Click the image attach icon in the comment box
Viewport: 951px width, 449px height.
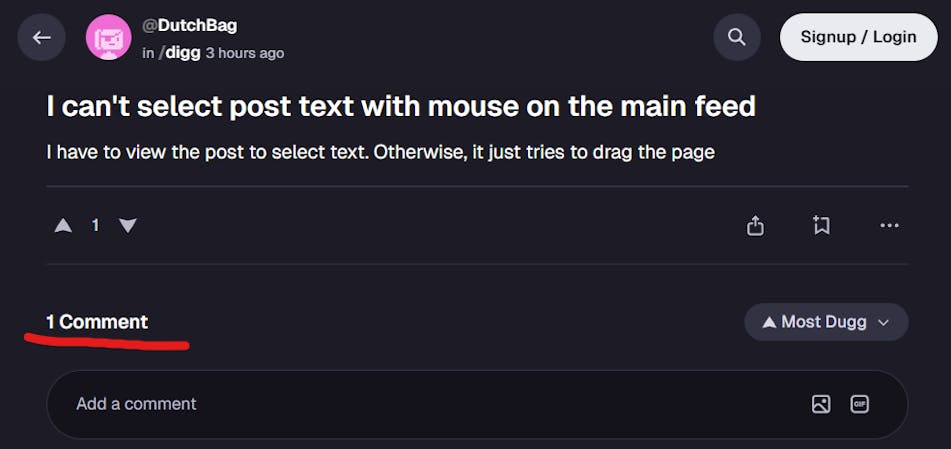pyautogui.click(x=821, y=404)
